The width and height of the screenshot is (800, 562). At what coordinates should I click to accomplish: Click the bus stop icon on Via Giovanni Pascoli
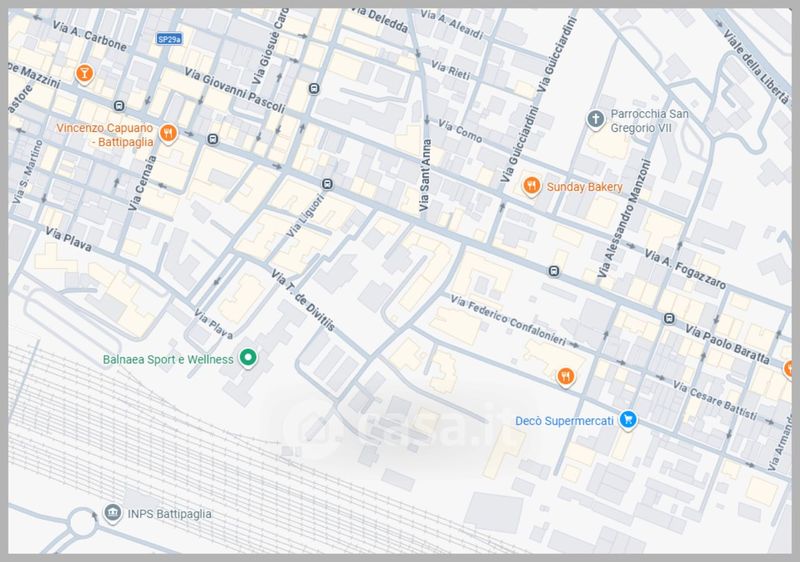(314, 88)
